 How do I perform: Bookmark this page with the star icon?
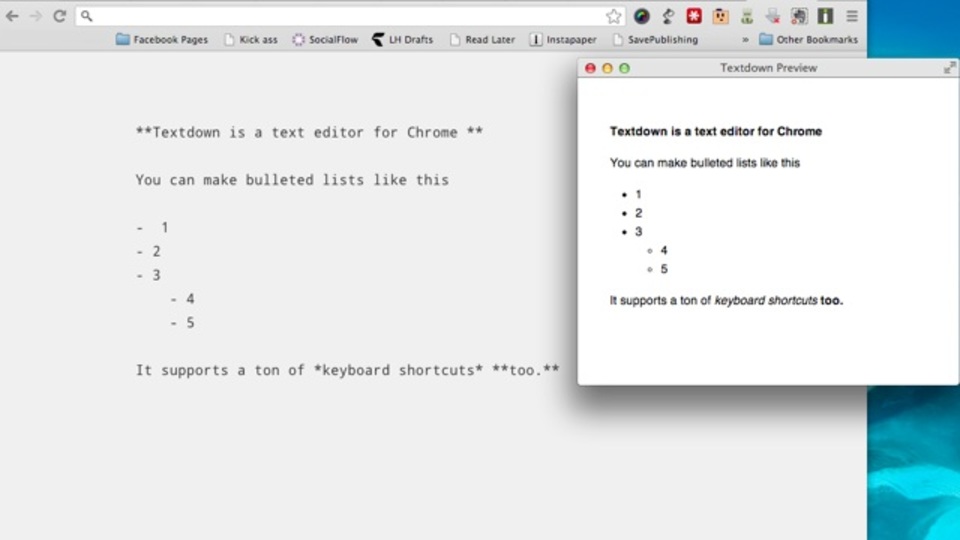pyautogui.click(x=613, y=17)
